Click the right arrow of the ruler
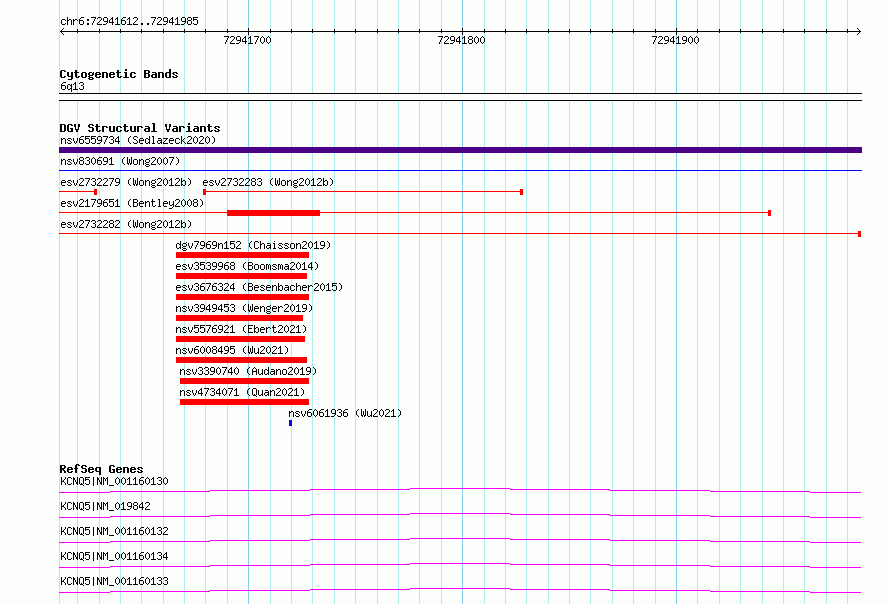890x604 pixels. [x=859, y=31]
